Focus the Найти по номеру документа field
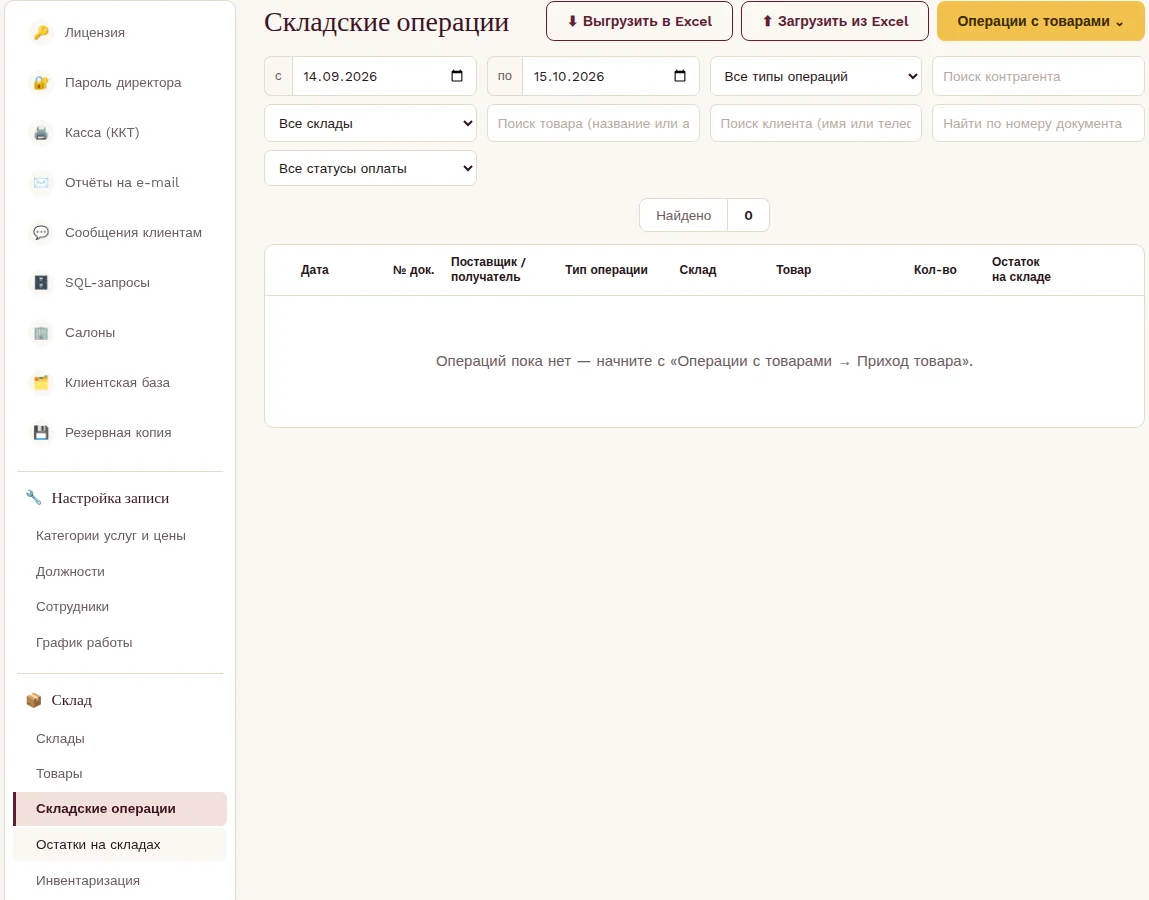 (1038, 123)
